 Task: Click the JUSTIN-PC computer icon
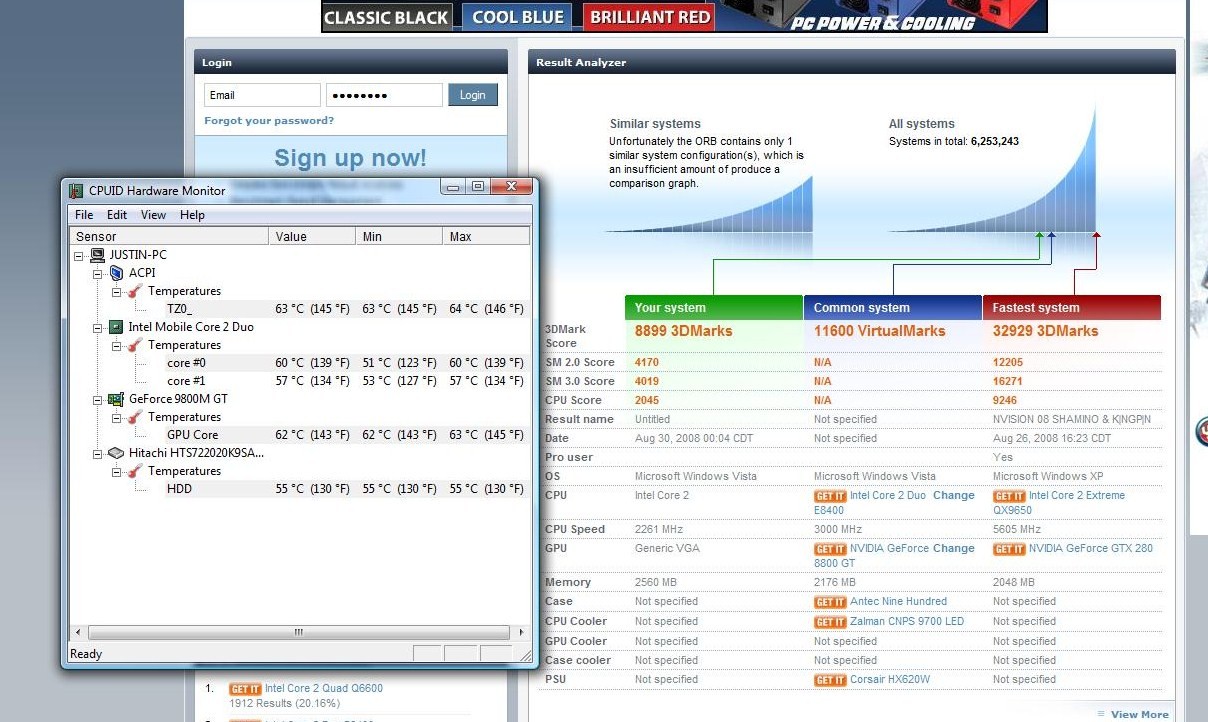point(97,255)
